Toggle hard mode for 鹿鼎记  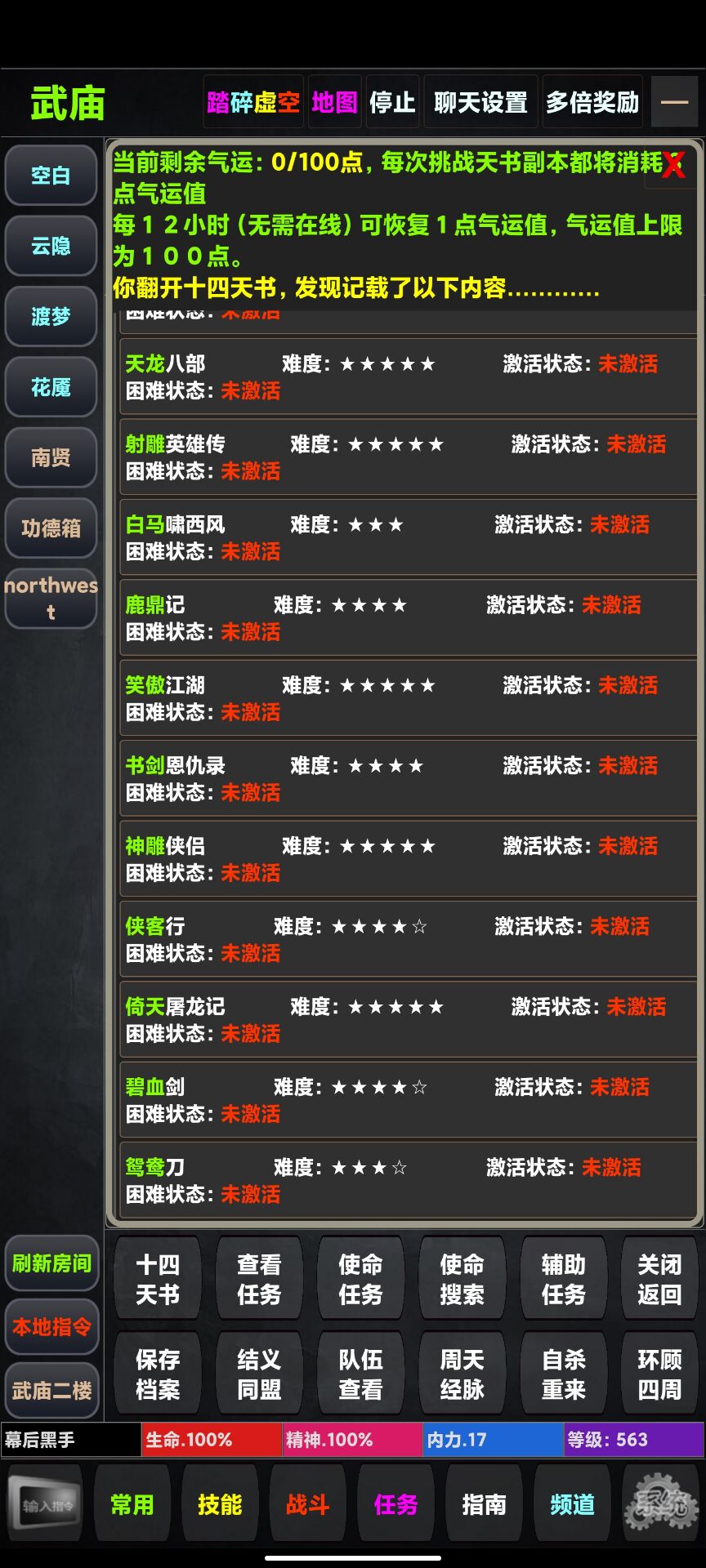tap(251, 631)
